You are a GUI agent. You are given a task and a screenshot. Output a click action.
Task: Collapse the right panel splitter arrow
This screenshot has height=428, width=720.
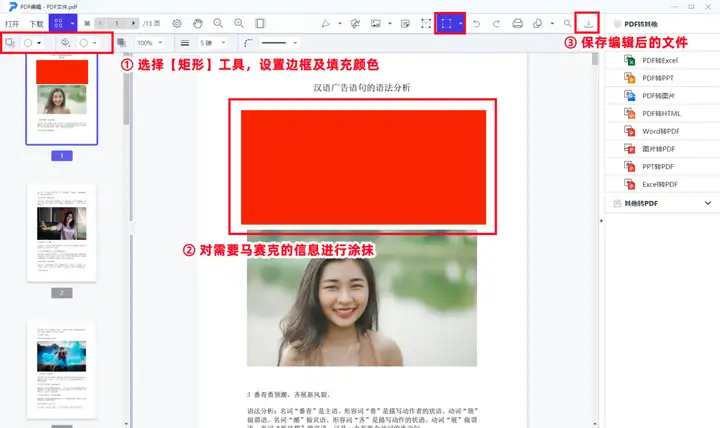pyautogui.click(x=601, y=221)
